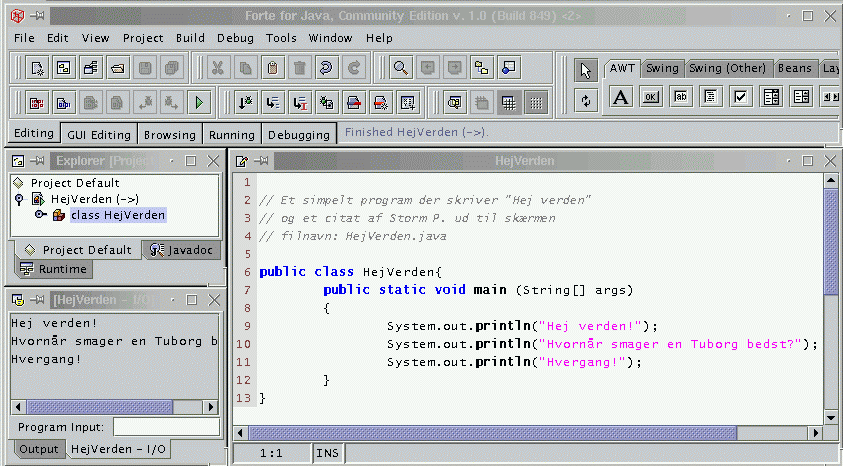Viewport: 843px width, 466px height.
Task: Switch to the Output tab
Action: point(39,449)
